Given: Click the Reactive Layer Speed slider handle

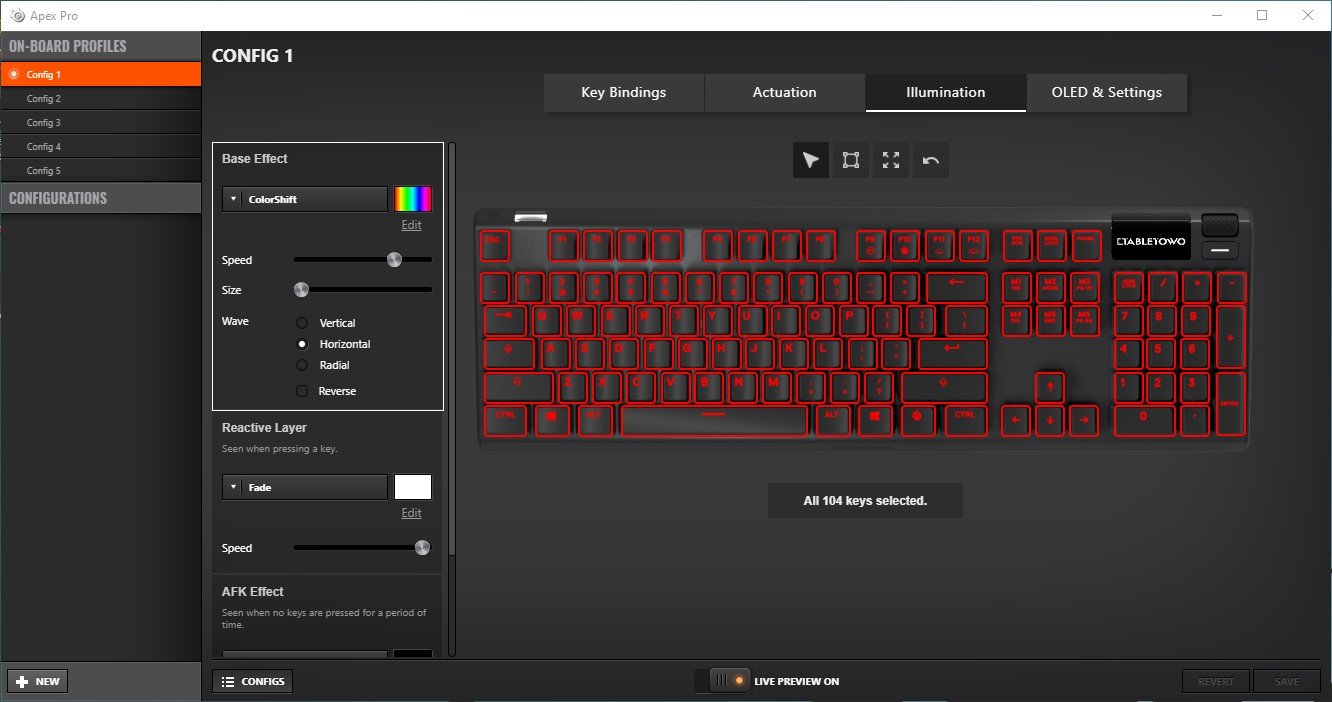Looking at the screenshot, I should tap(422, 548).
